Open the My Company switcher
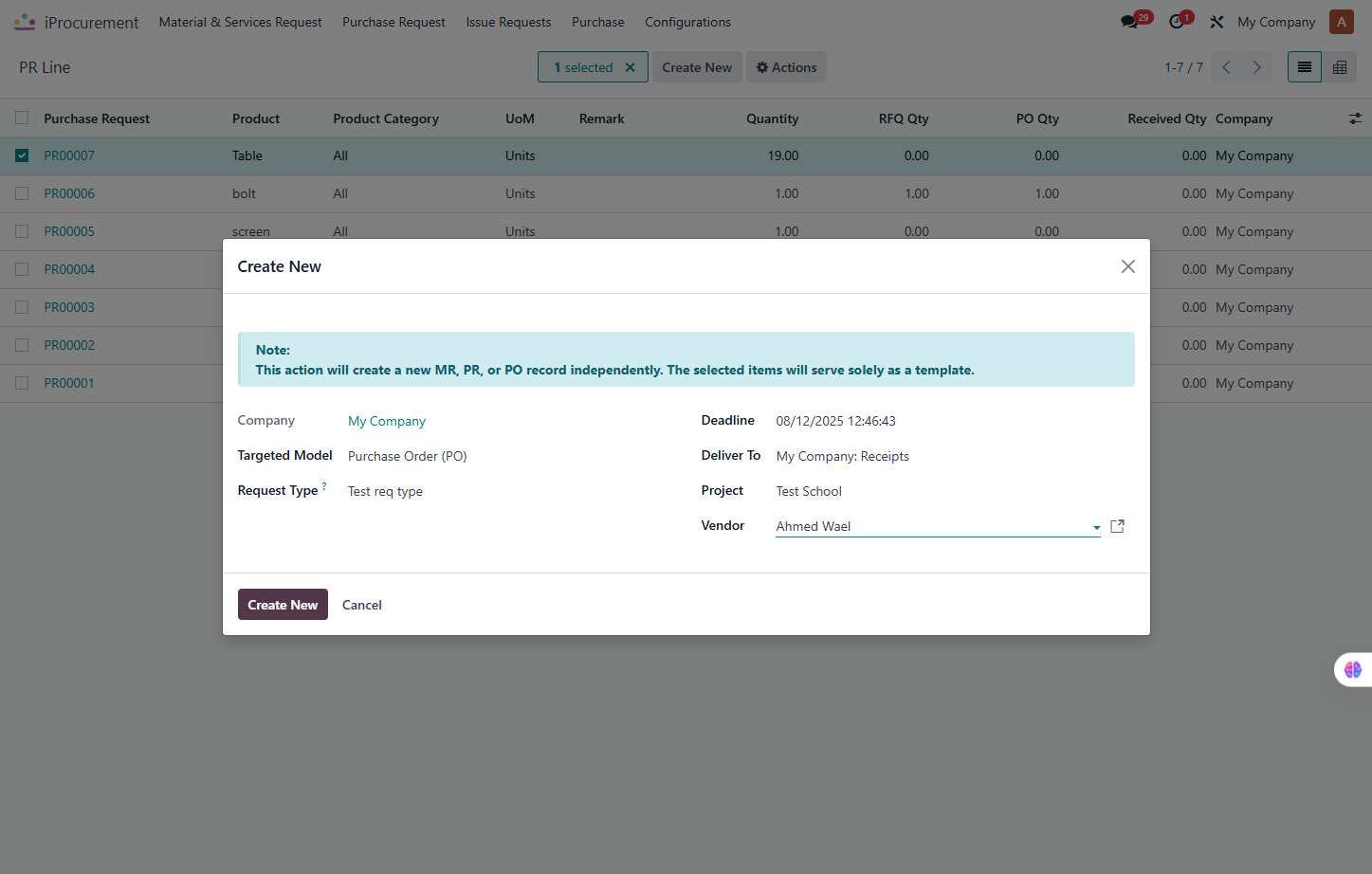This screenshot has width=1372, height=874. point(1276,22)
